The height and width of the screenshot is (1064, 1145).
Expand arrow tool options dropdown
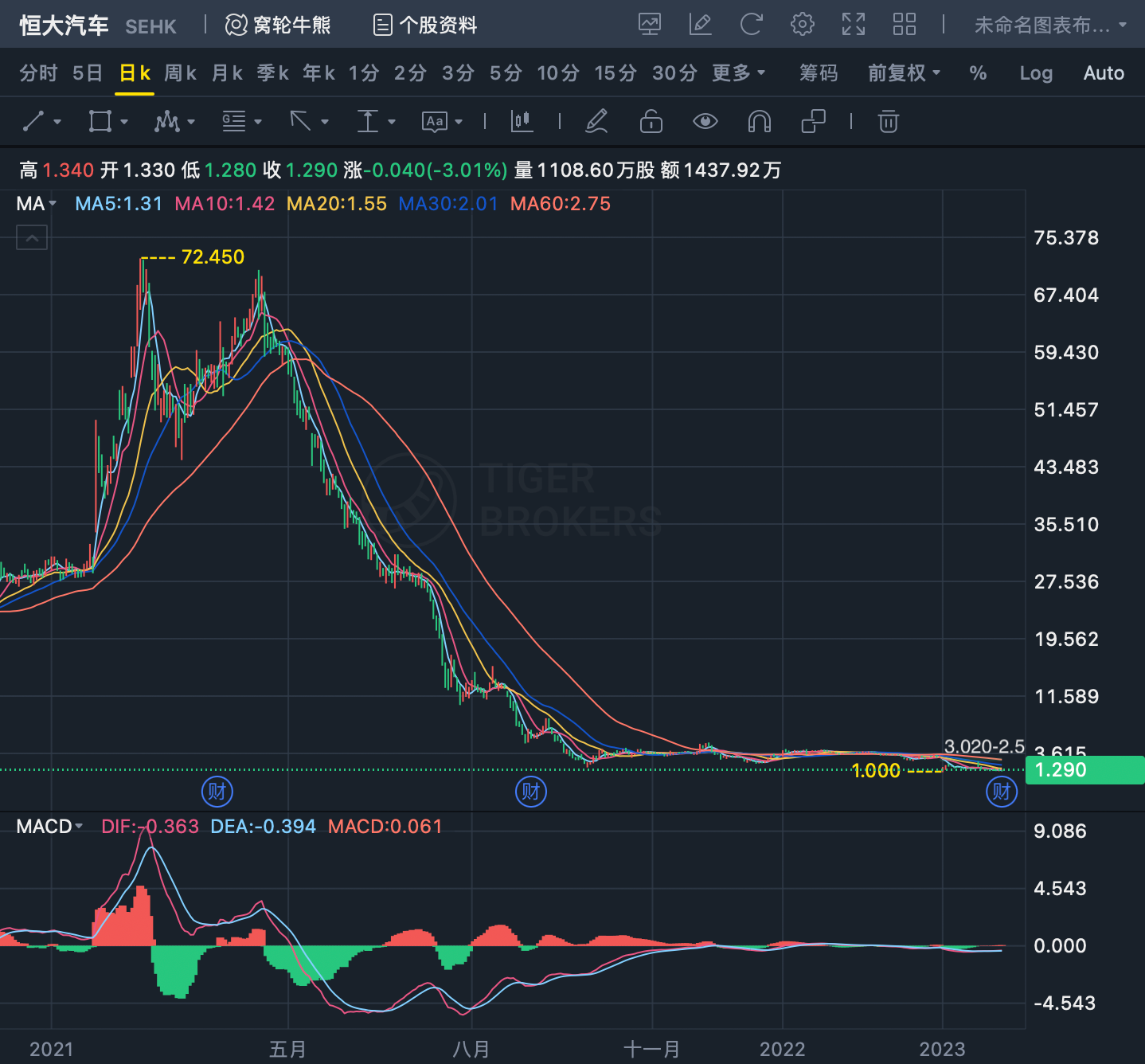[x=325, y=122]
